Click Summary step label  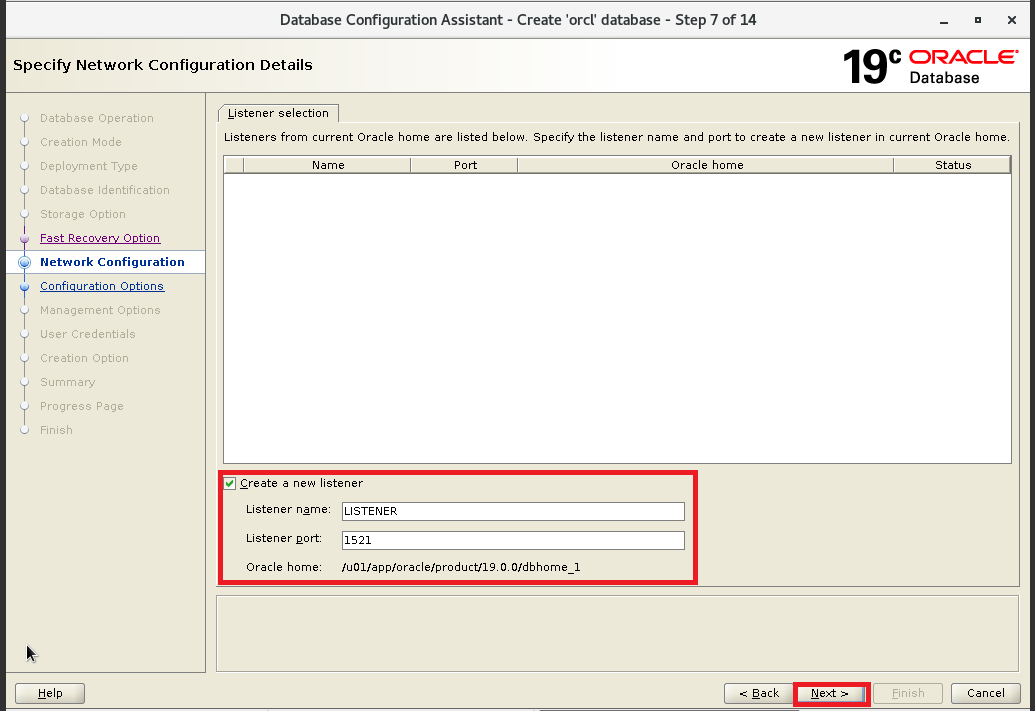pyautogui.click(x=67, y=382)
